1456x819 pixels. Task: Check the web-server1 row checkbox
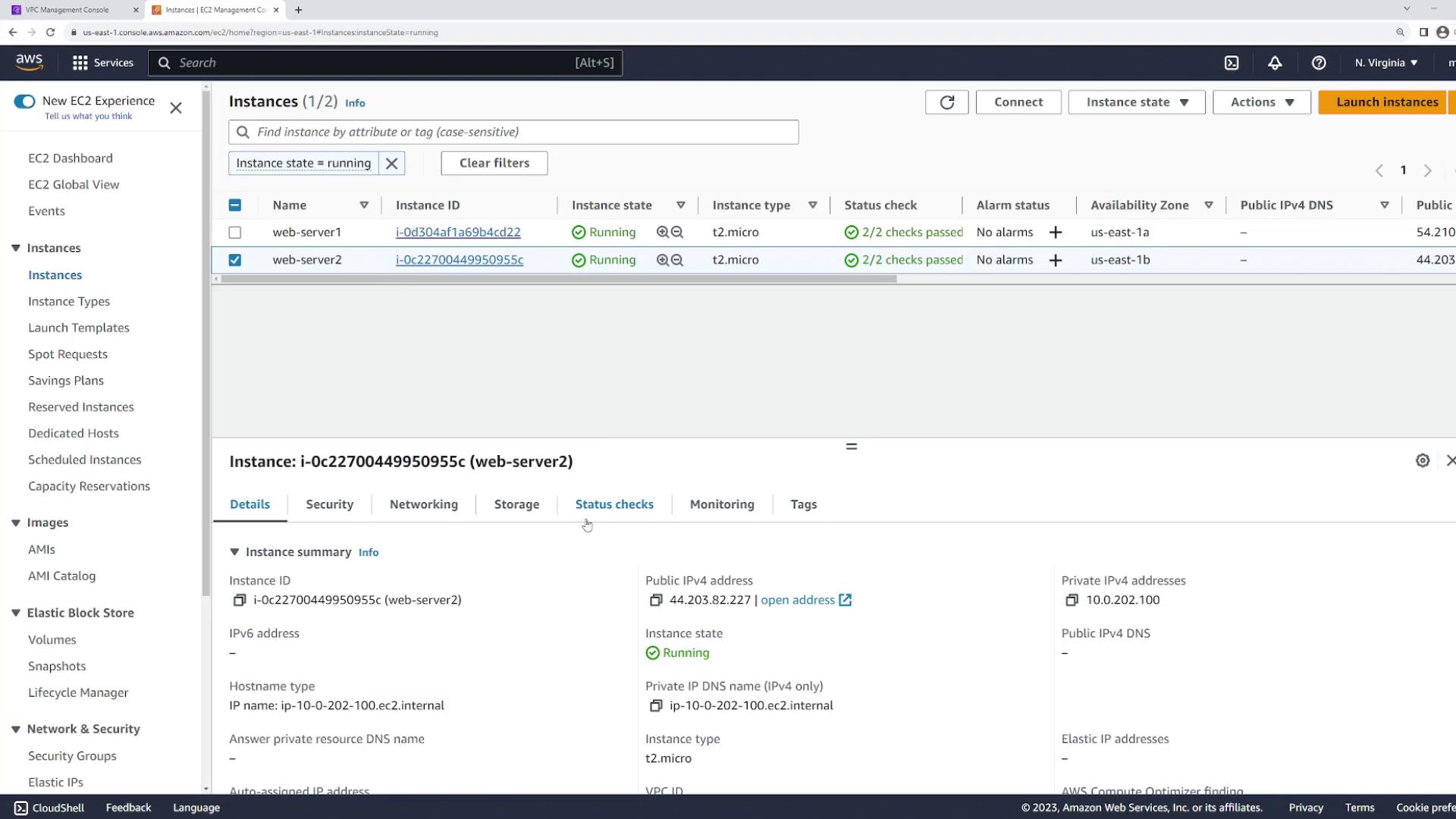coord(235,233)
